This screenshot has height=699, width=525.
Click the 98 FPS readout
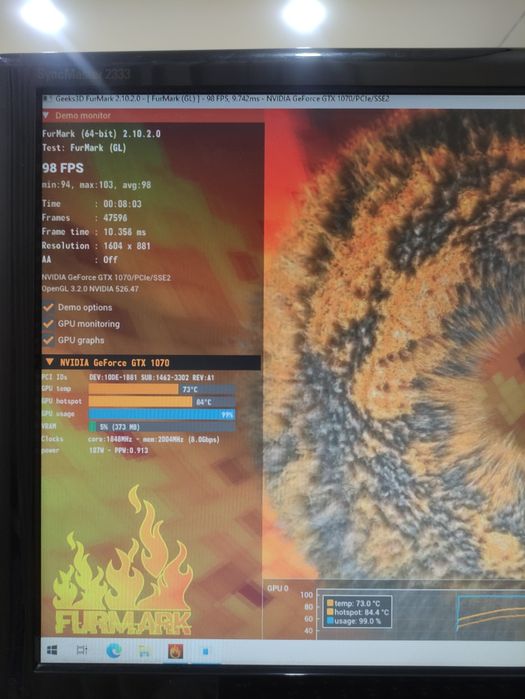63,168
